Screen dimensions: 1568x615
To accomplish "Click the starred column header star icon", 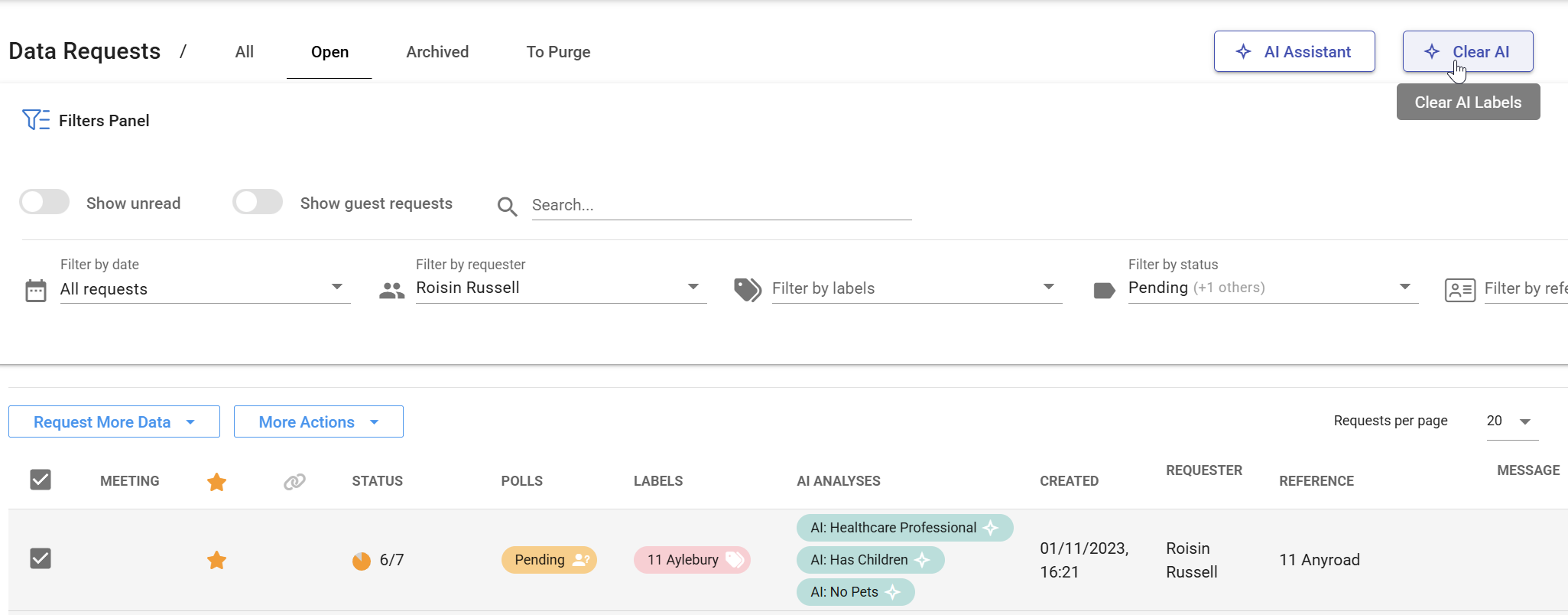I will (x=217, y=482).
